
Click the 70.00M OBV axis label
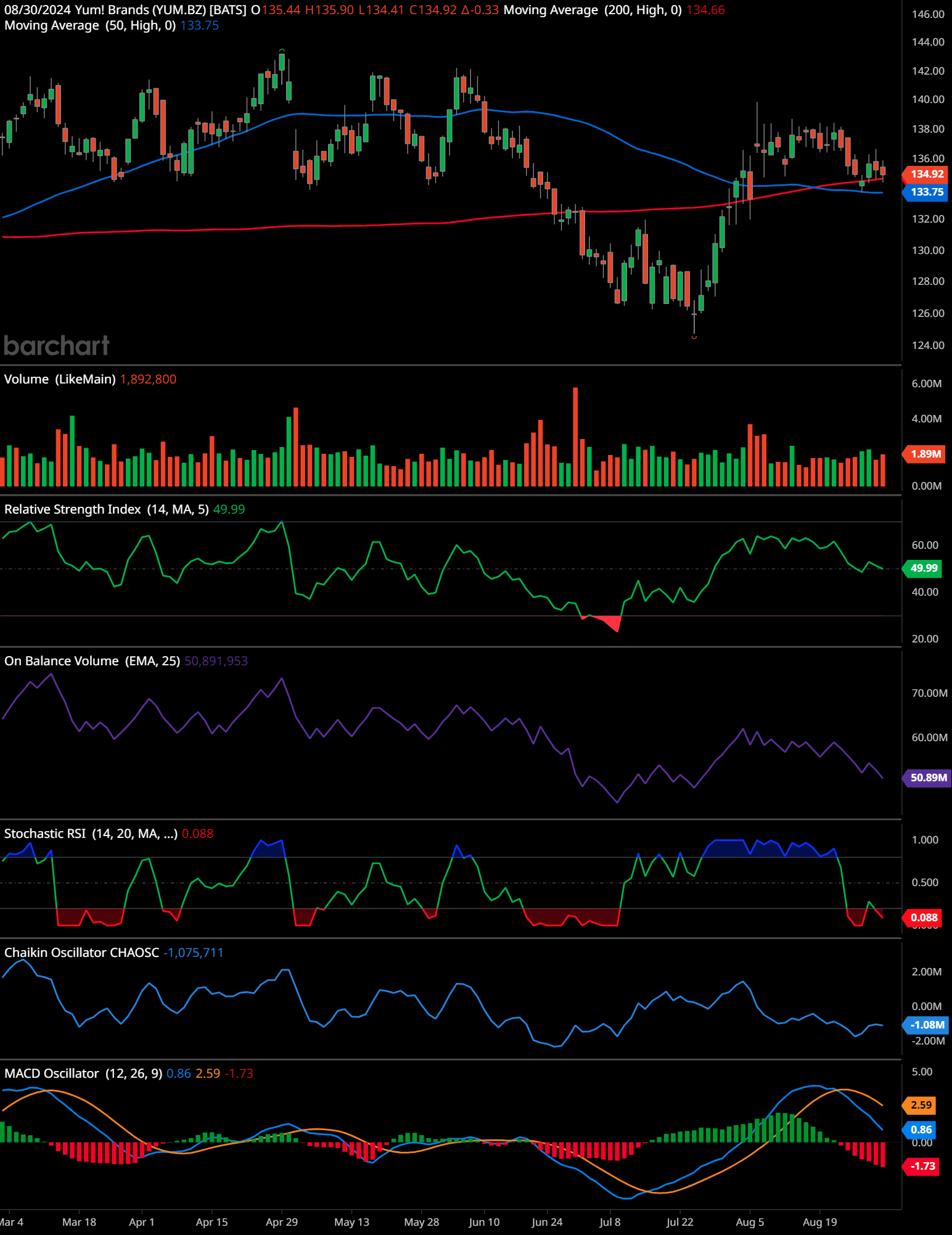930,693
